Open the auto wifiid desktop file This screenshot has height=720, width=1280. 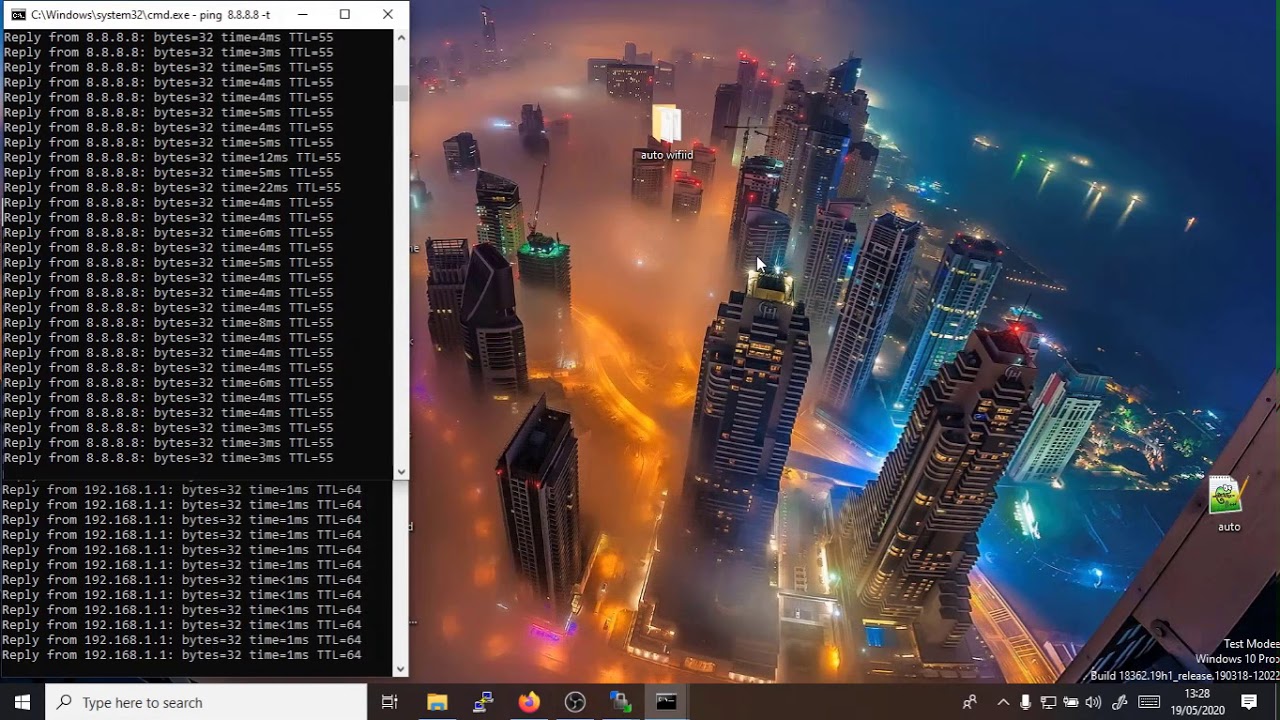[666, 132]
